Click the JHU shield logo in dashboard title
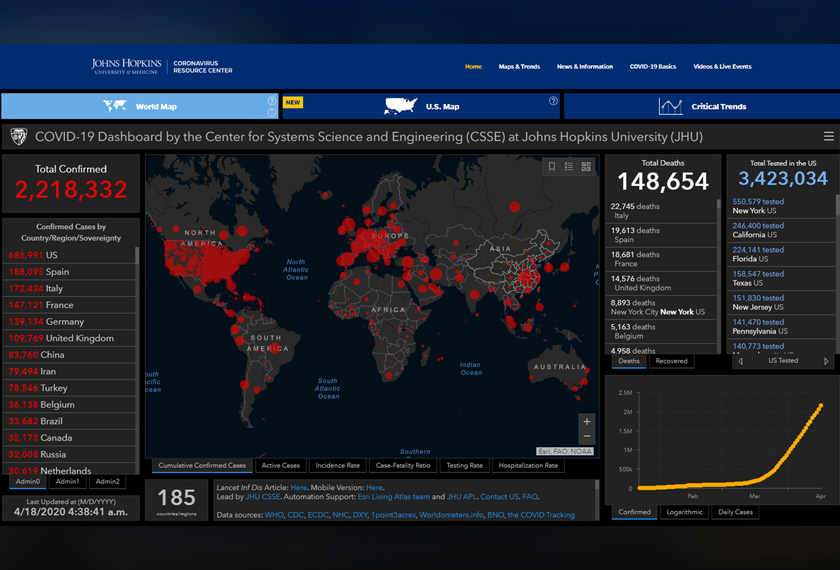The image size is (840, 570). pyautogui.click(x=19, y=137)
